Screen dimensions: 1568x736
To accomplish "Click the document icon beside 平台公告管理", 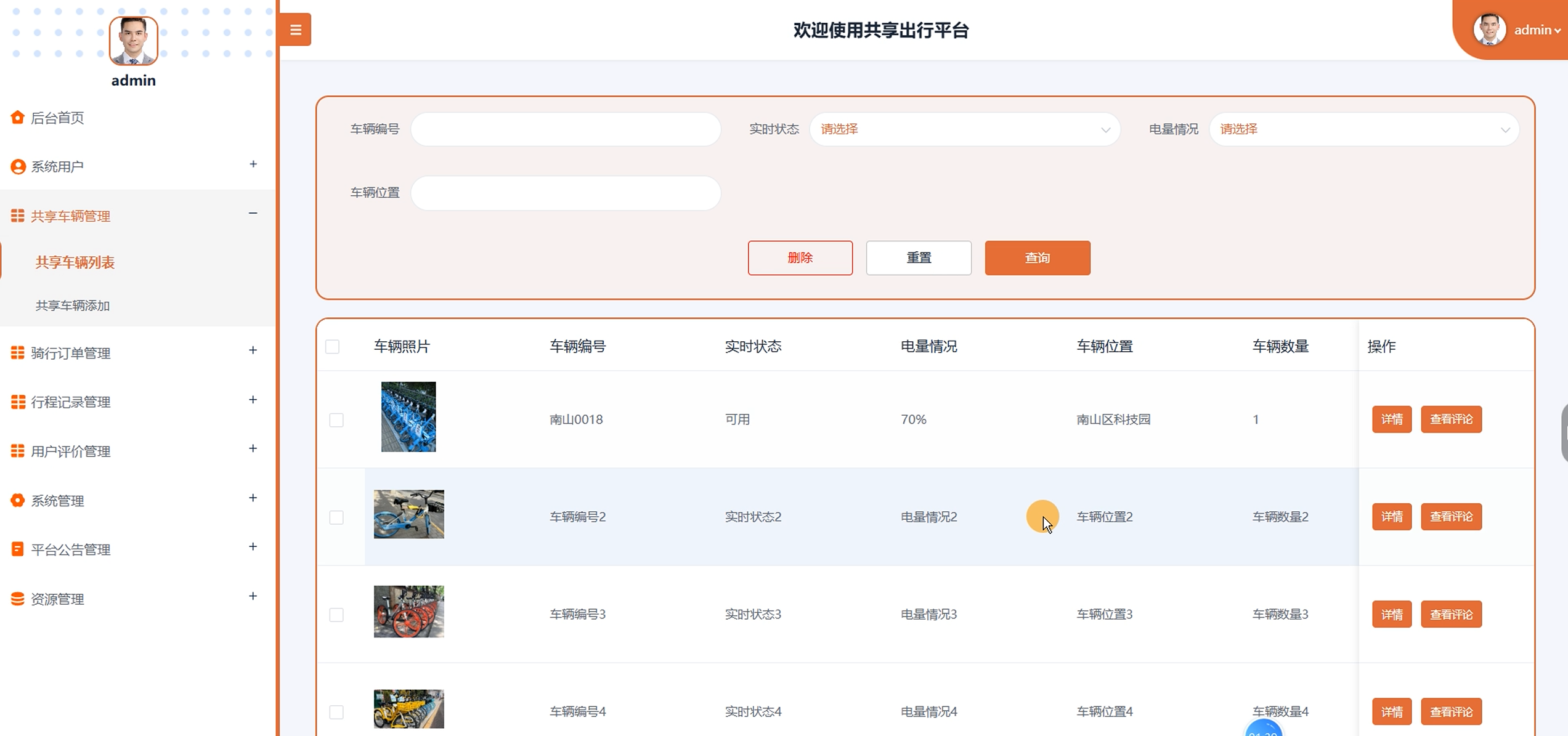I will [x=18, y=549].
